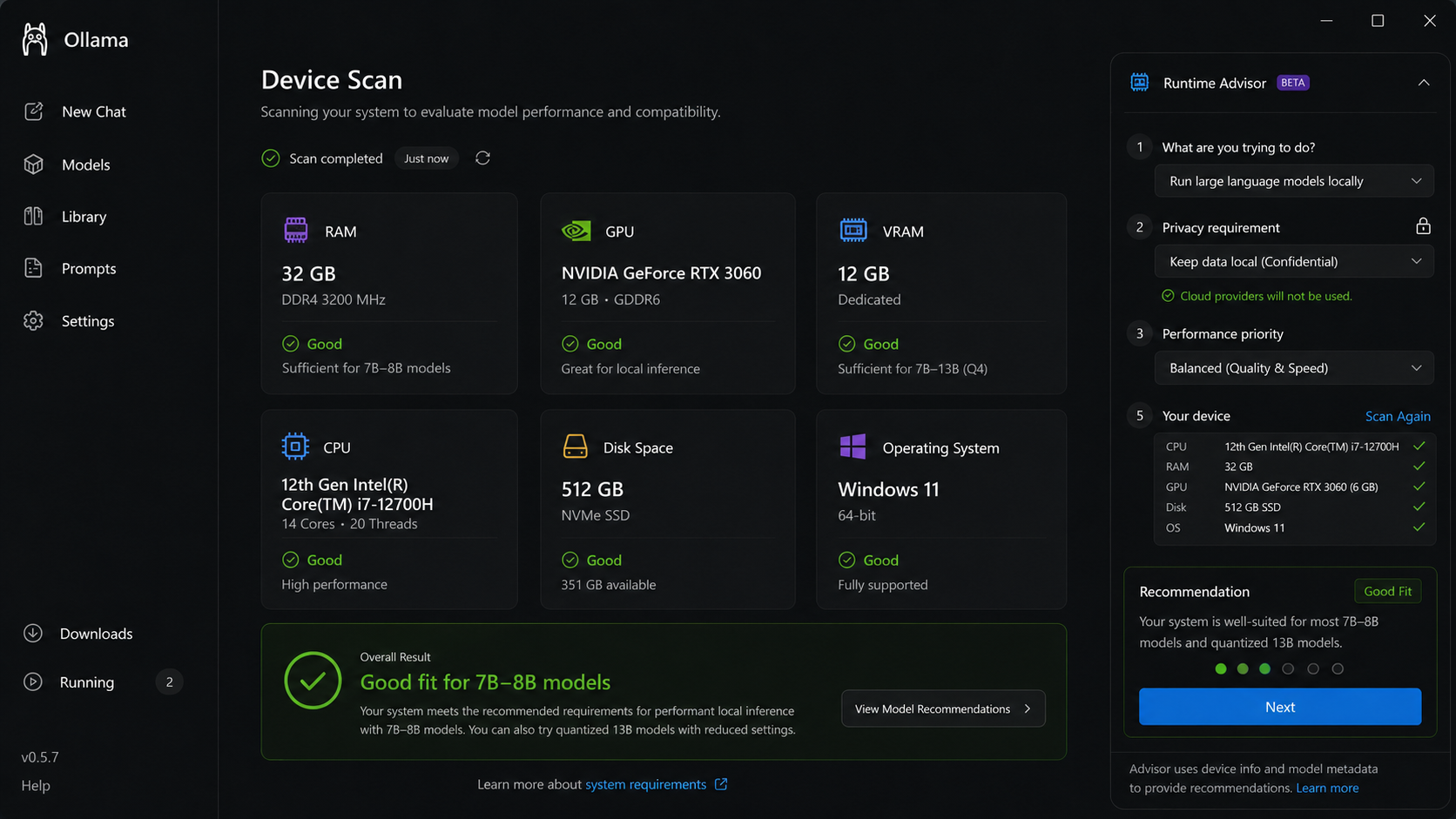
Task: Select the first progress dot
Action: [1221, 668]
